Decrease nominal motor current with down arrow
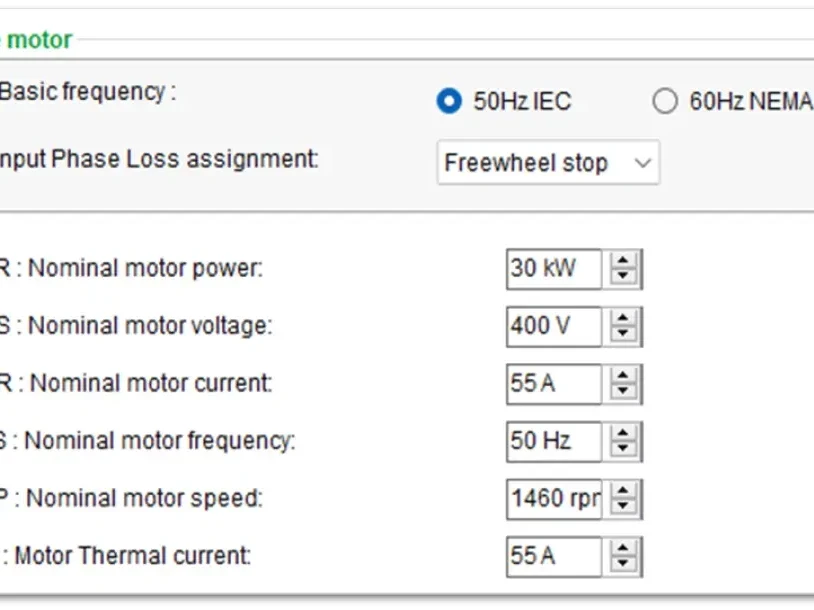The image size is (814, 610). 624,392
